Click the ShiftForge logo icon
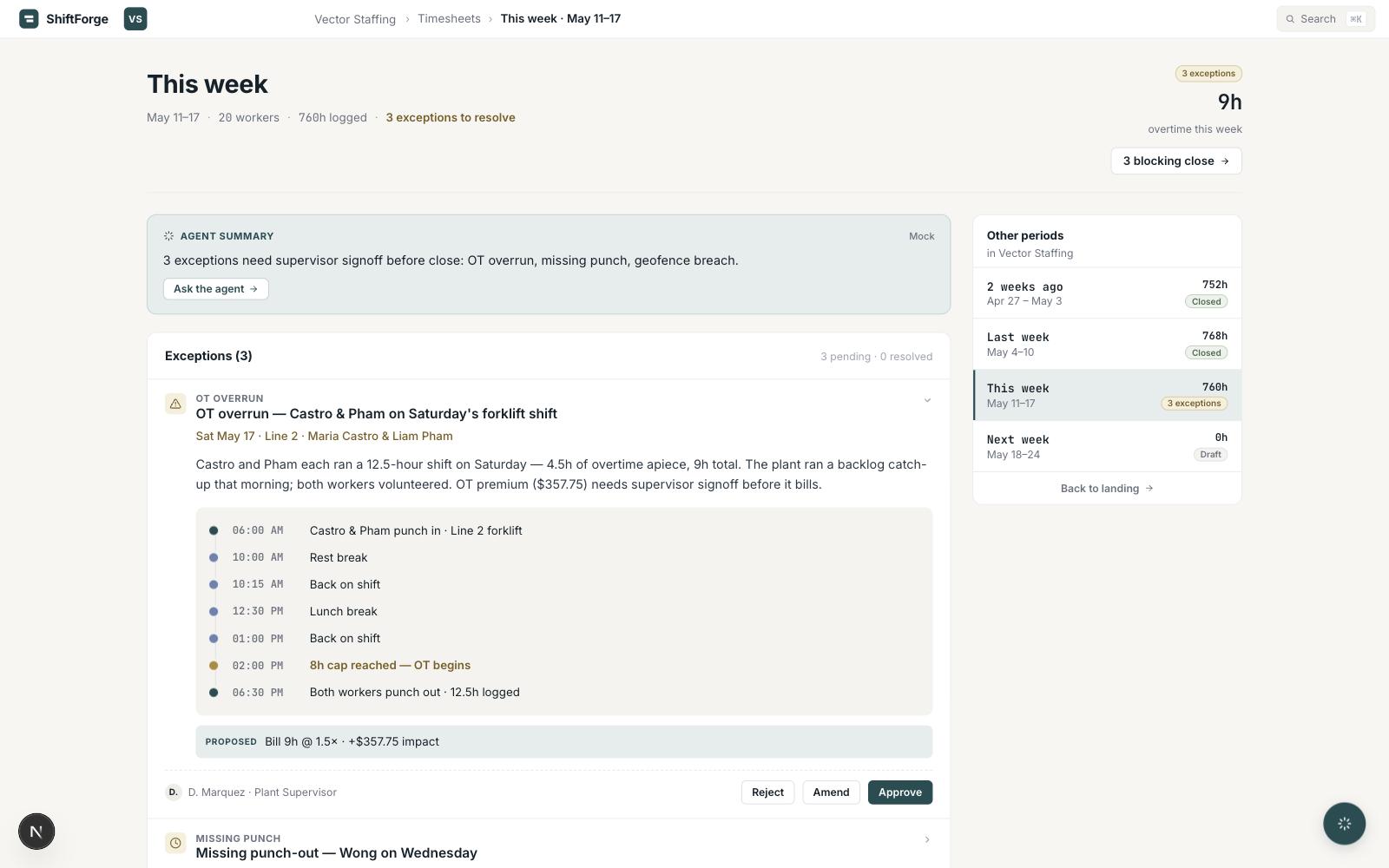 (29, 18)
